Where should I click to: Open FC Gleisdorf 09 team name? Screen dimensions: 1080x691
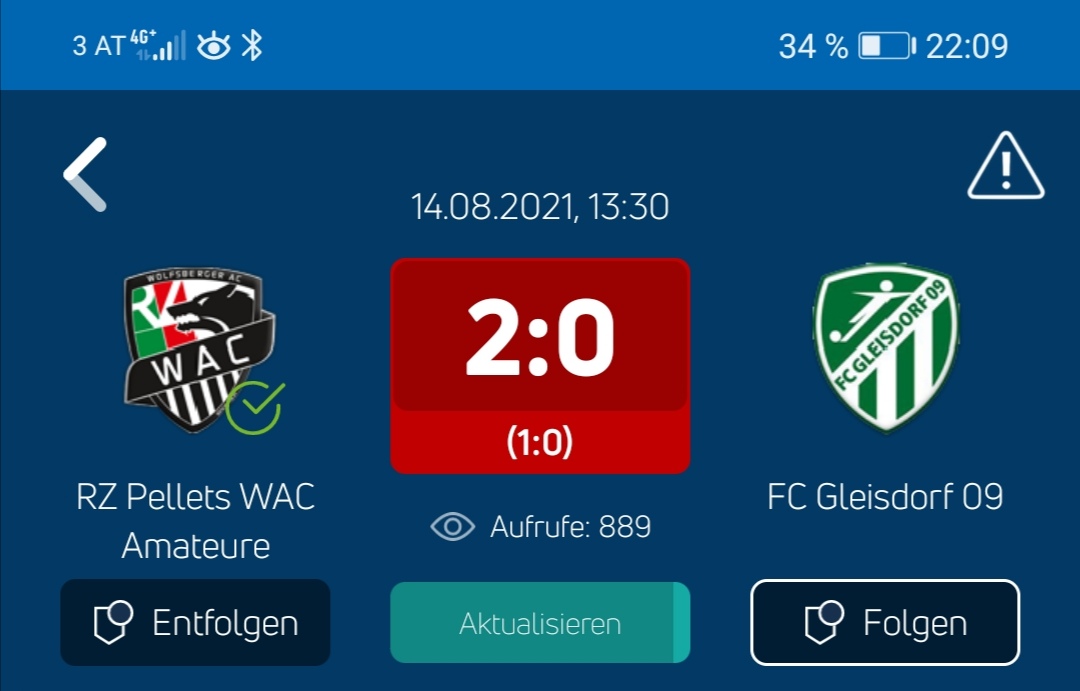tap(885, 497)
